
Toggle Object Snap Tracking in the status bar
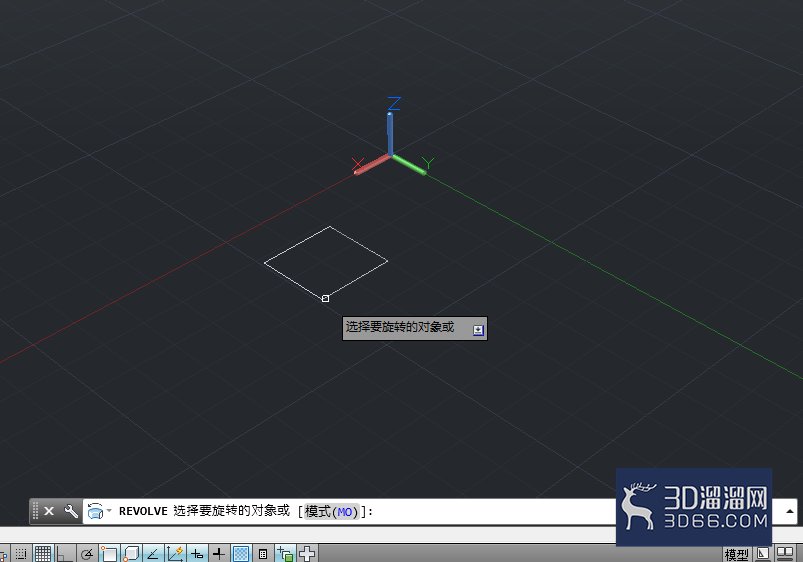tap(153, 554)
